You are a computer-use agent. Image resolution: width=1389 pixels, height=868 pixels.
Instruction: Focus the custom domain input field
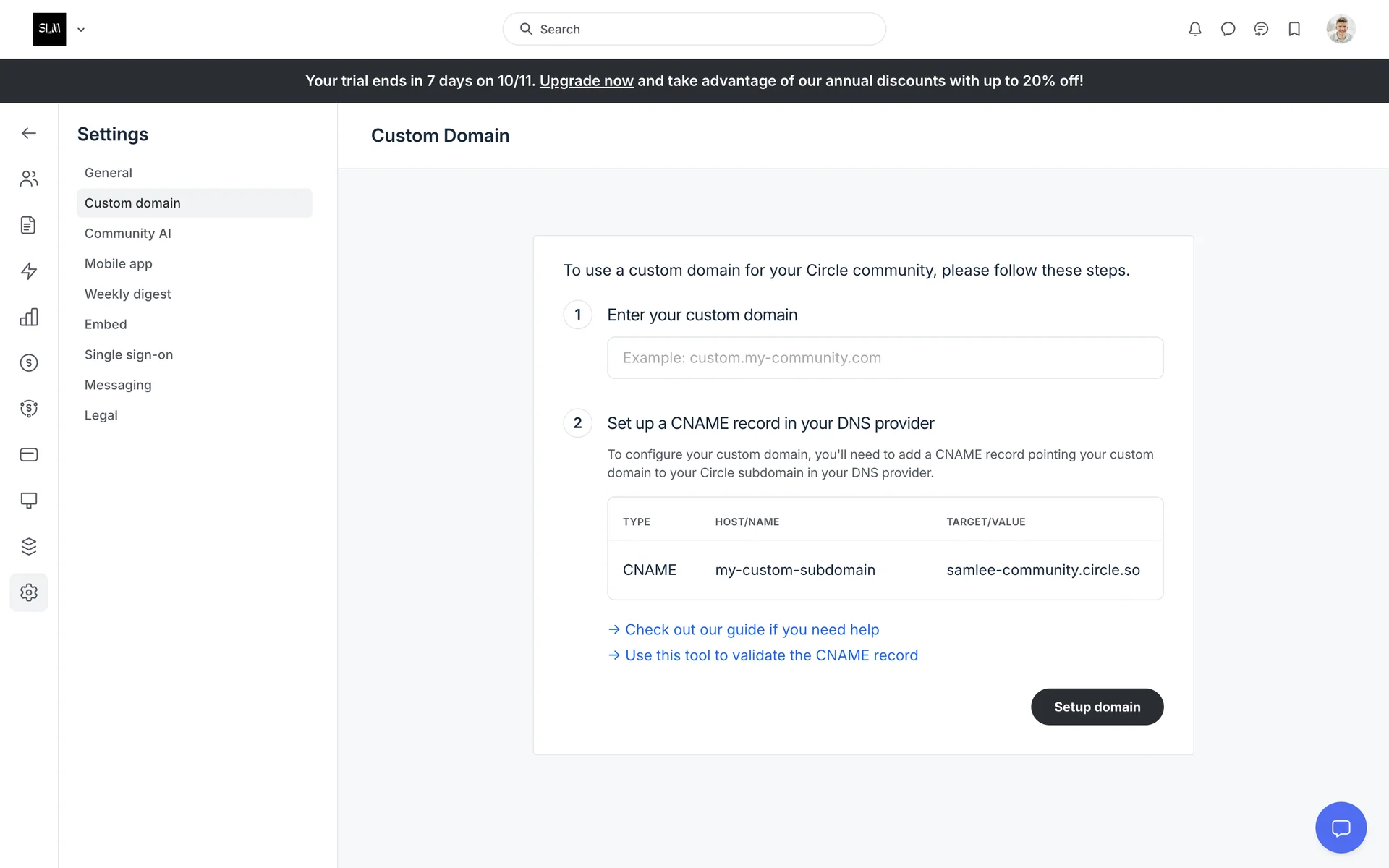coord(885,357)
